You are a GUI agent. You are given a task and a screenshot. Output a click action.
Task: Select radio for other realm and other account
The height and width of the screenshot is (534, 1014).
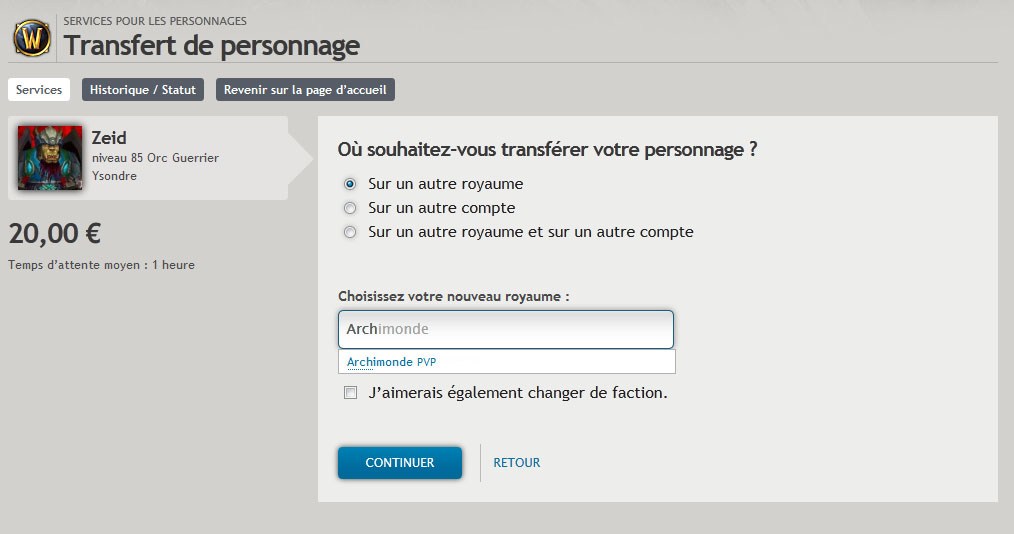coord(350,232)
